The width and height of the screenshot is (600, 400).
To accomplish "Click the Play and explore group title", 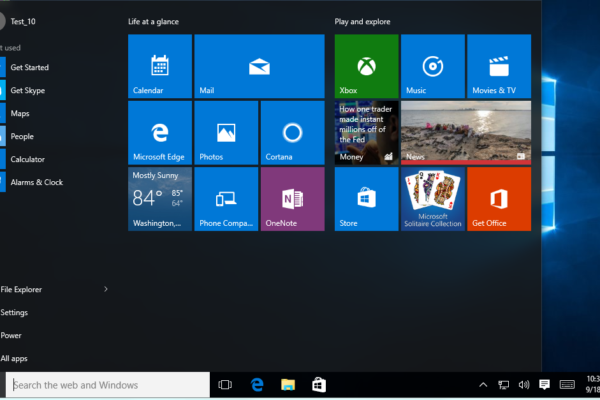I will (362, 22).
